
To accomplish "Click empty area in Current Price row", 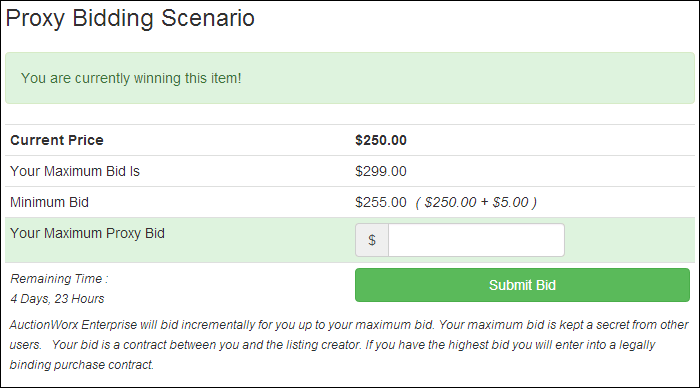I will 549,140.
